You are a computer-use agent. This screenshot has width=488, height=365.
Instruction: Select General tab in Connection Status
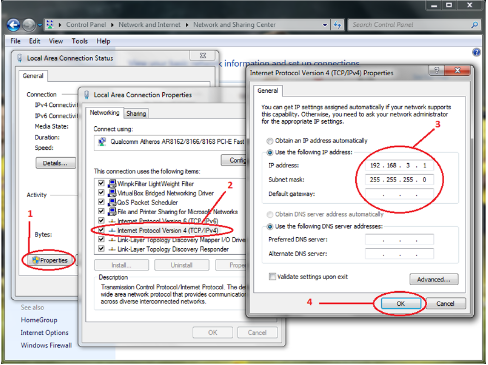[33, 76]
